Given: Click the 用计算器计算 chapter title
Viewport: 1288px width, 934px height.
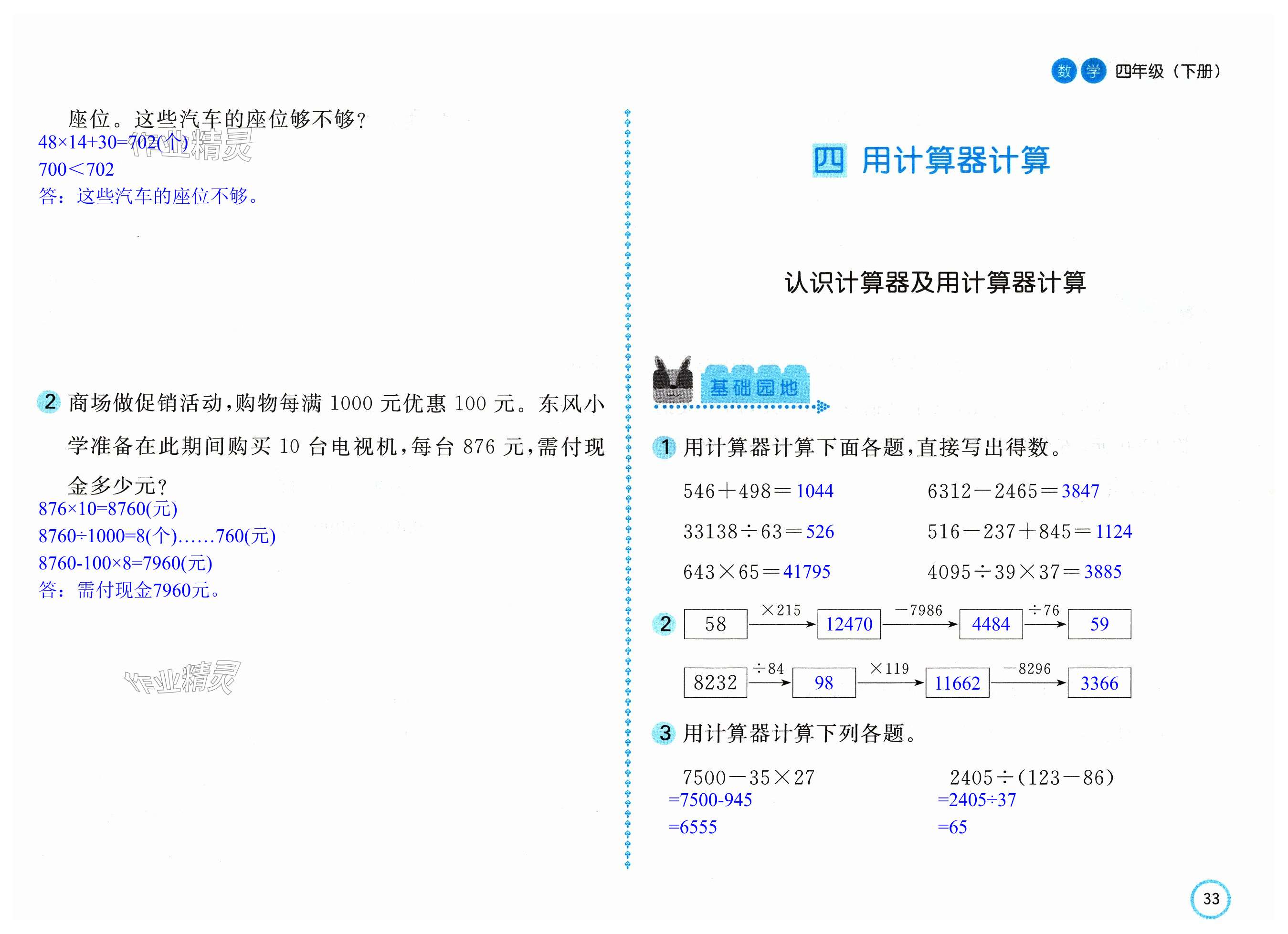Looking at the screenshot, I should point(956,160).
